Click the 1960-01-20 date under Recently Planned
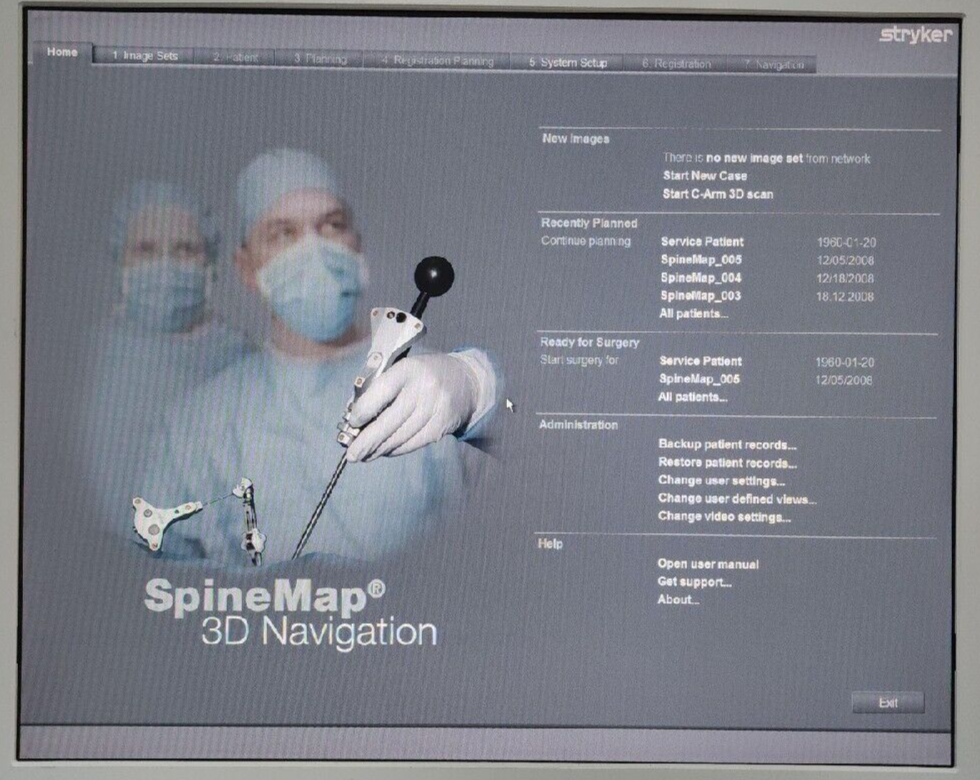 point(846,242)
